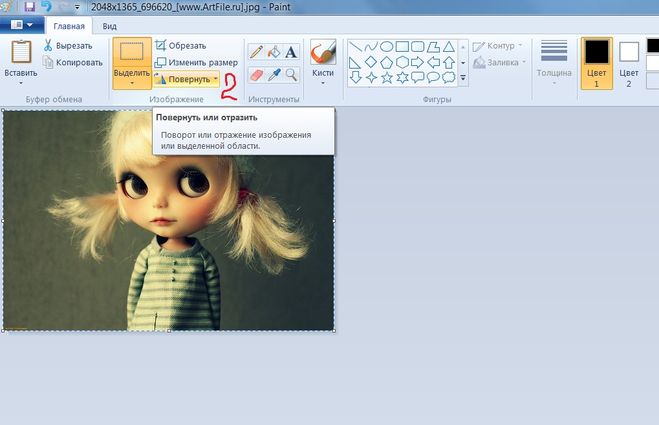Expand the Кисти dropdown arrow
This screenshot has height=425, width=659.
tap(323, 83)
